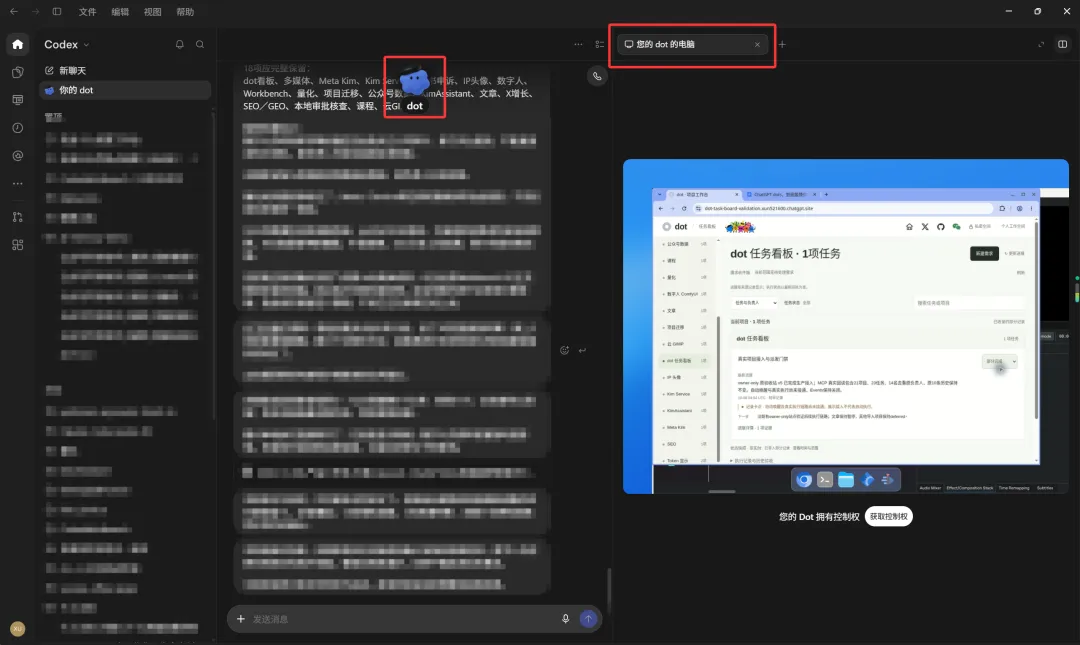Open the chat header three-dot options
This screenshot has width=1080, height=645.
point(578,44)
